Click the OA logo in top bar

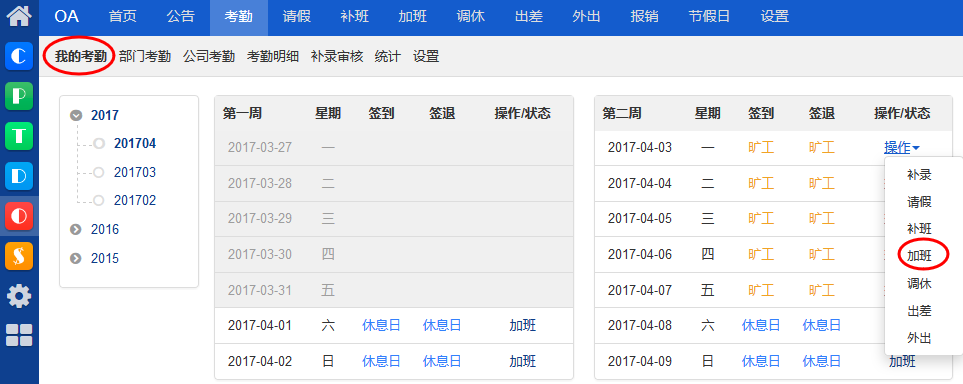[x=66, y=17]
